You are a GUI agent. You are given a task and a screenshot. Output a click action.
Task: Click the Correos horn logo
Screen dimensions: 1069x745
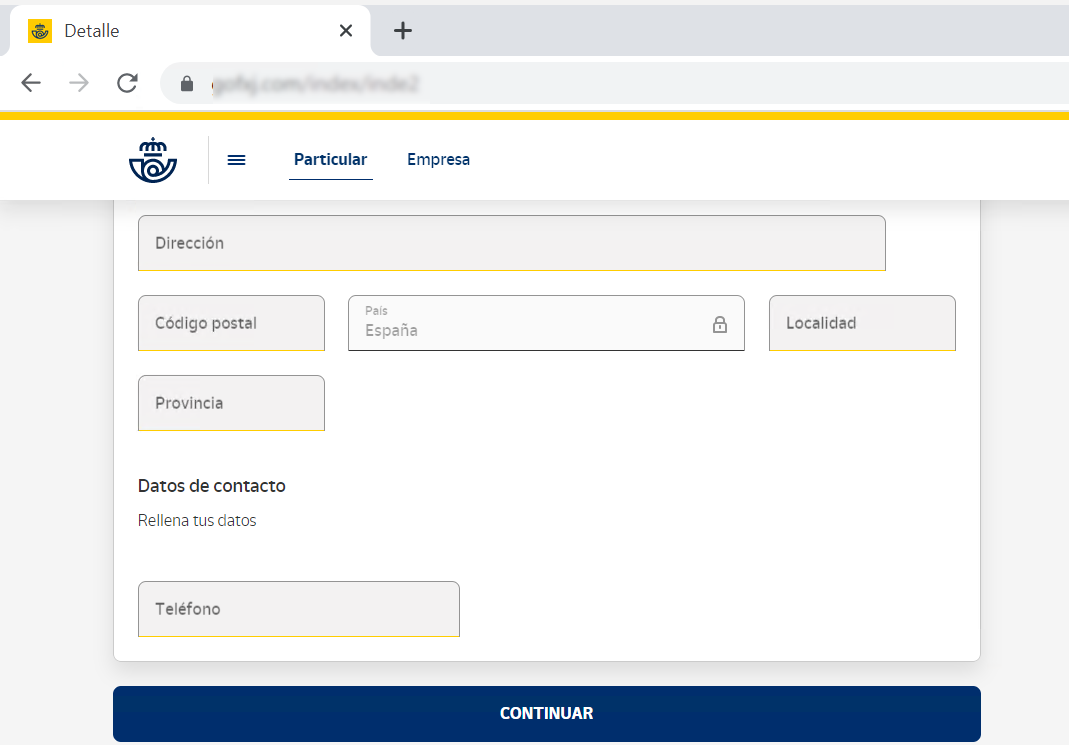click(153, 160)
